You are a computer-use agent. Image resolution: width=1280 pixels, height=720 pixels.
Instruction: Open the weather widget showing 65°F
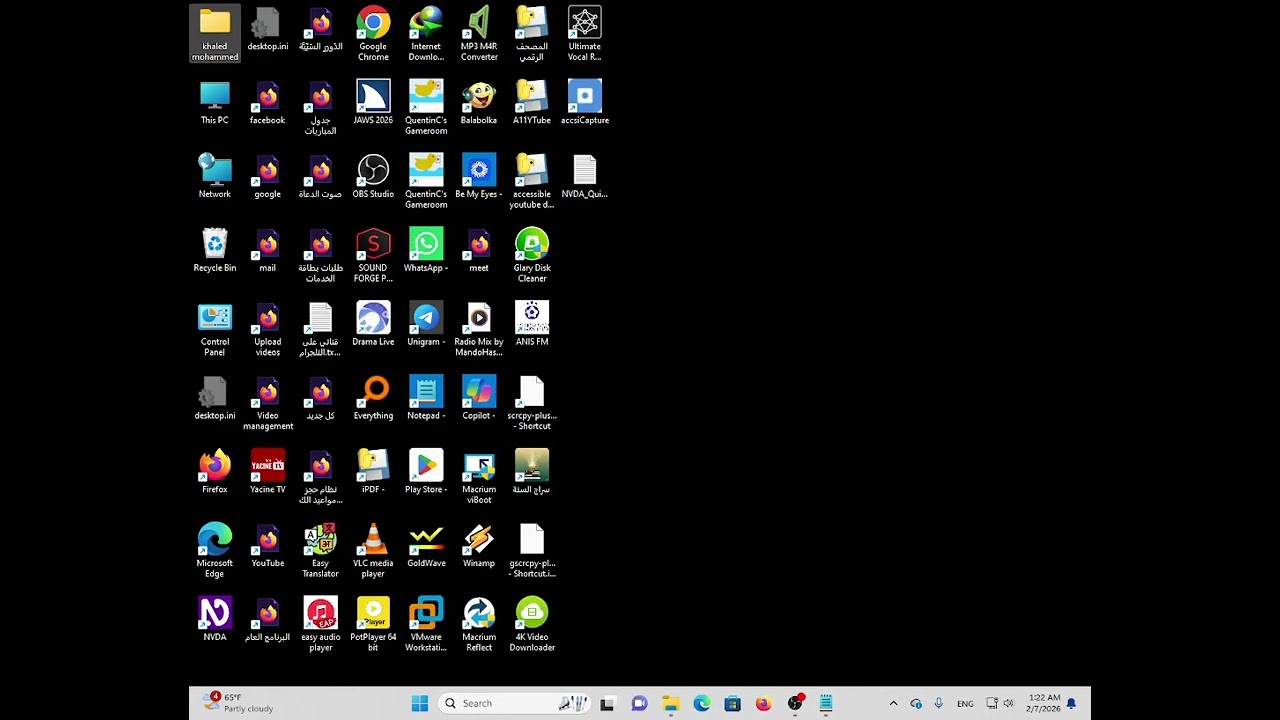click(x=238, y=703)
